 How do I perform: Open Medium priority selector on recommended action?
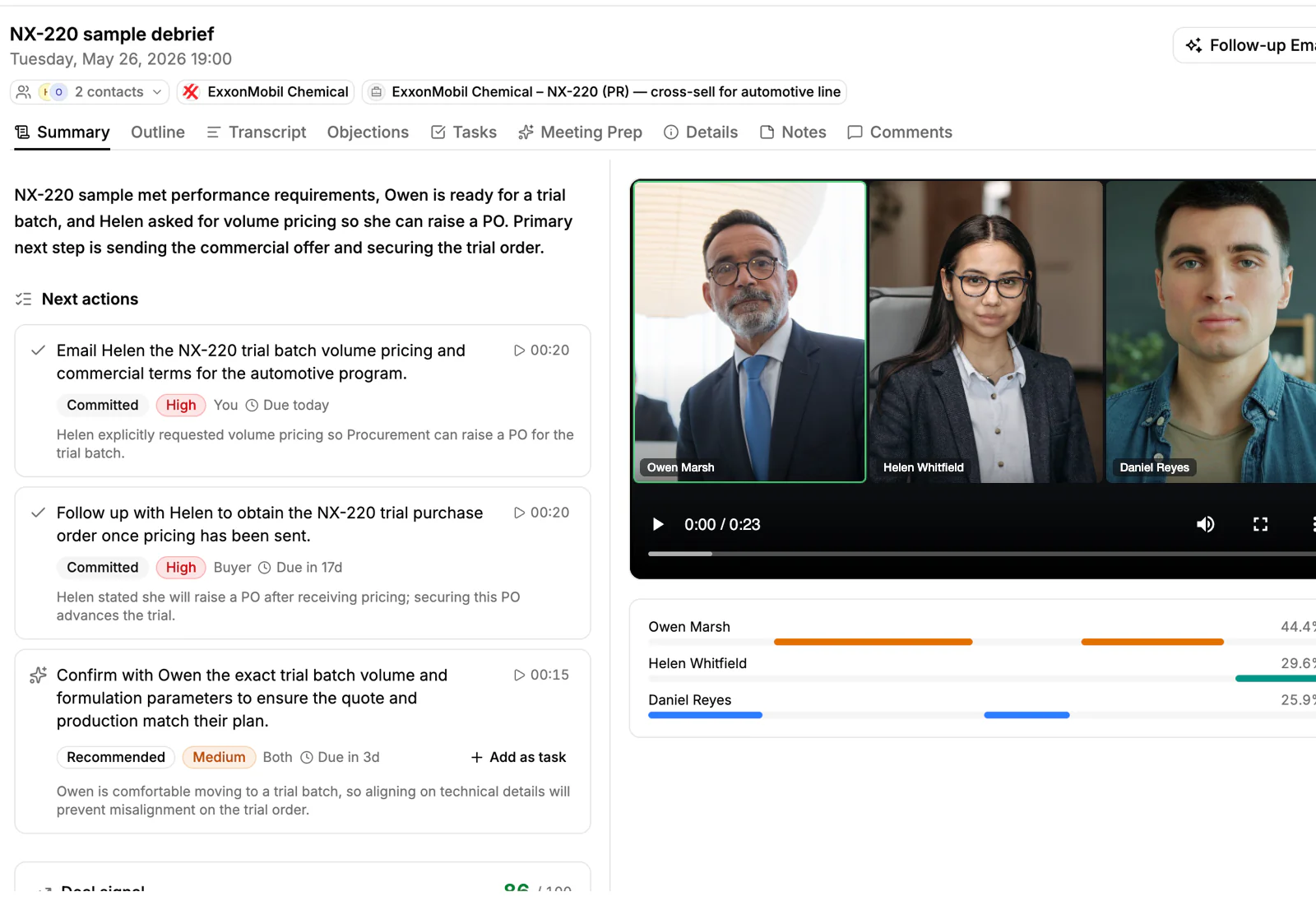219,757
